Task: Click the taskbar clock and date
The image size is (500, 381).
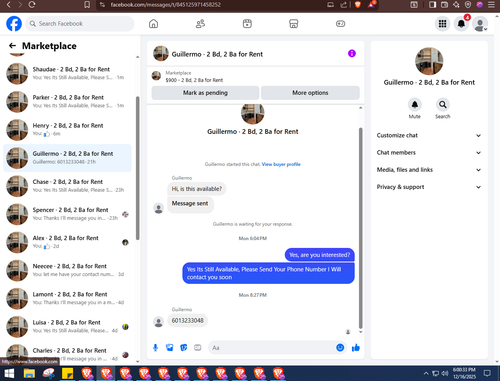Action: click(464, 373)
